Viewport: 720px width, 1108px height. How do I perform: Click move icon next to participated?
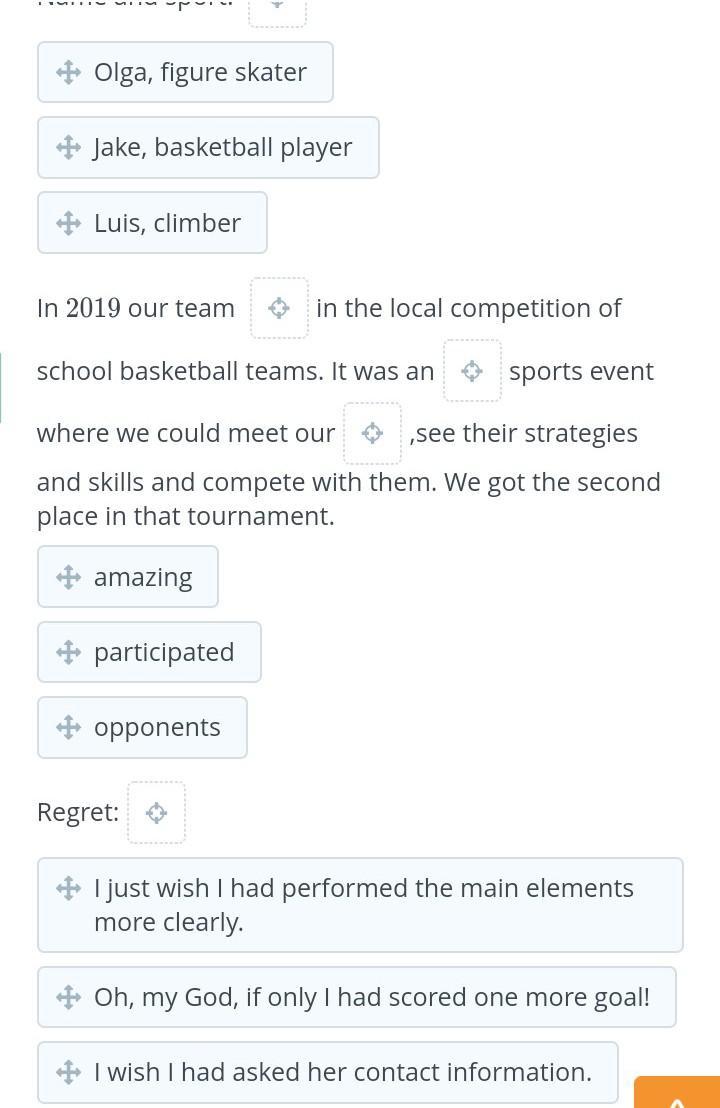coord(68,652)
